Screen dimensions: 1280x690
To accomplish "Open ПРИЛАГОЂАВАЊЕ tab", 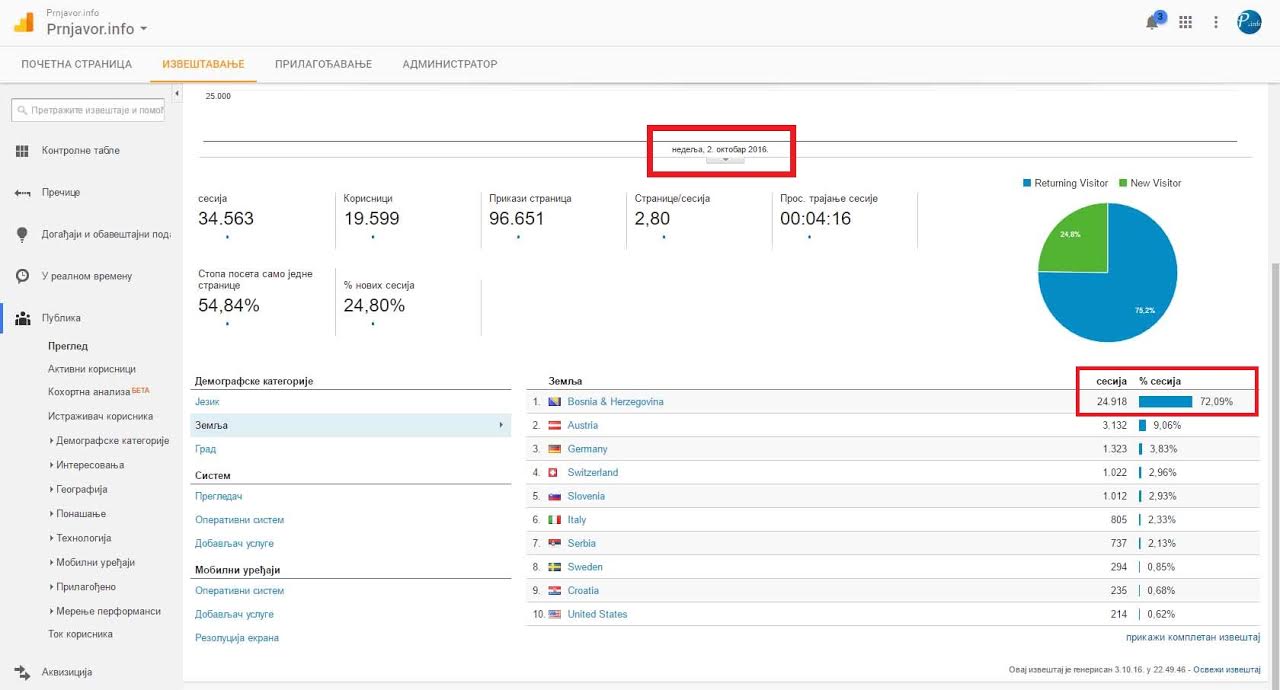I will 323,64.
